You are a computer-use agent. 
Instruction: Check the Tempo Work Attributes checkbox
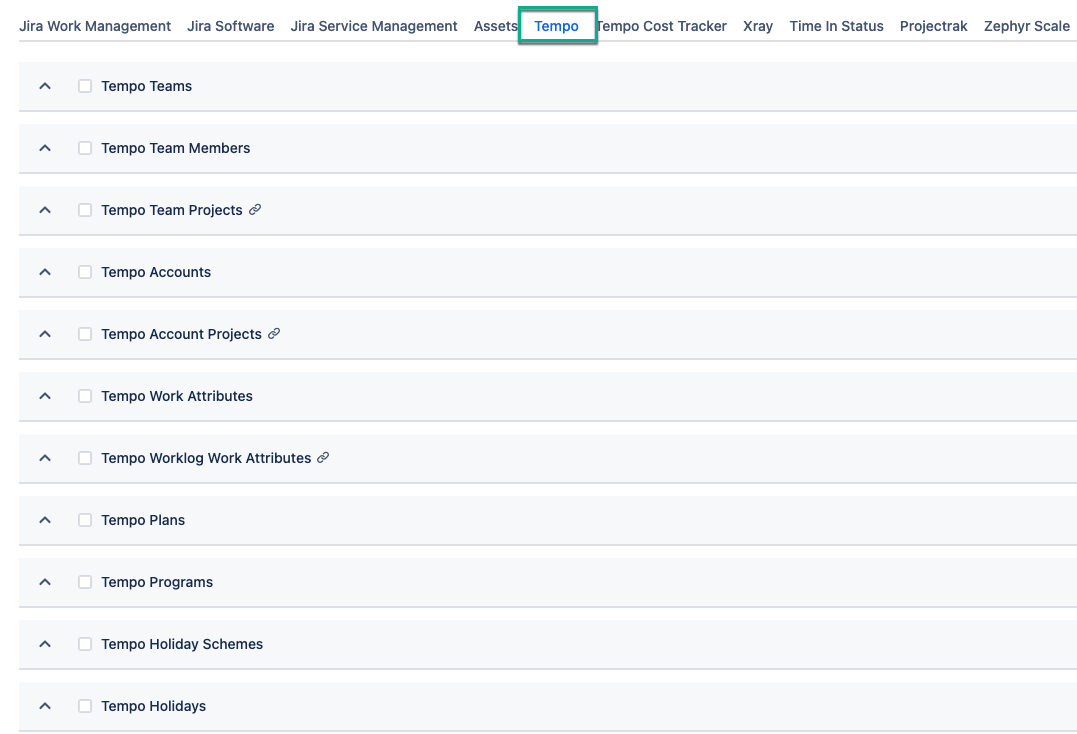pos(85,396)
